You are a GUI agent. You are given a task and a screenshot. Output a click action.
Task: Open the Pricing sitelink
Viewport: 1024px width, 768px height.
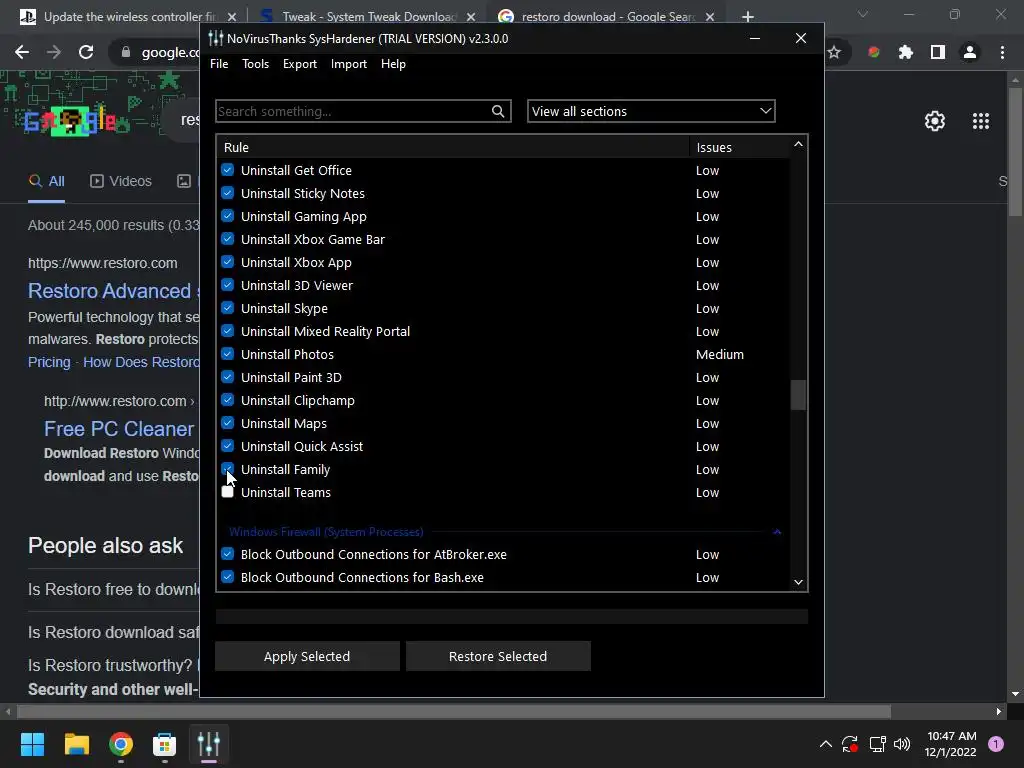[49, 362]
